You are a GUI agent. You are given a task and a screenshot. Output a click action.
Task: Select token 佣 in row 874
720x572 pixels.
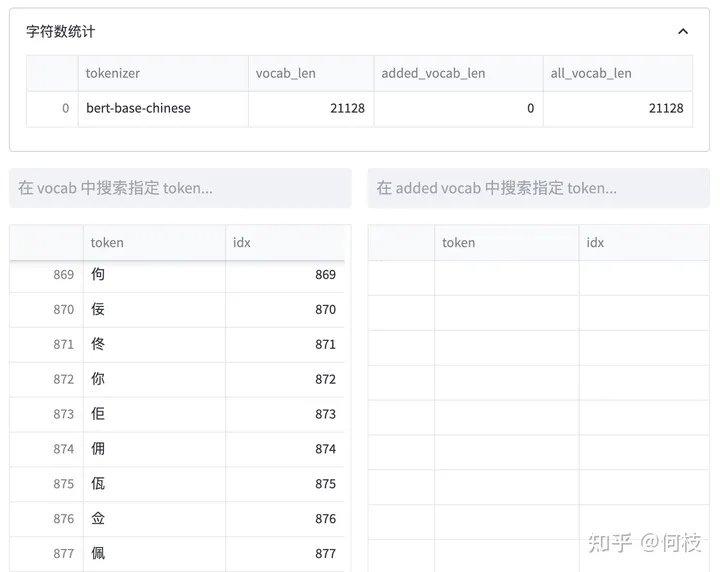coord(154,449)
